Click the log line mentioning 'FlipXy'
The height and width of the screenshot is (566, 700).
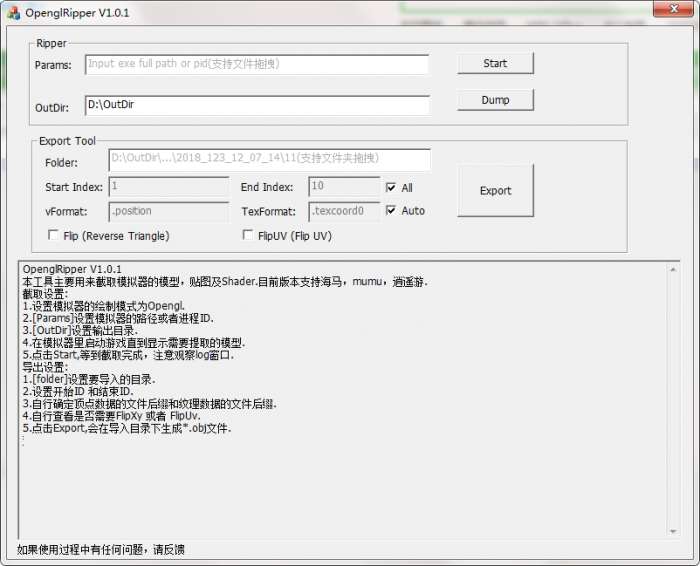click(112, 416)
